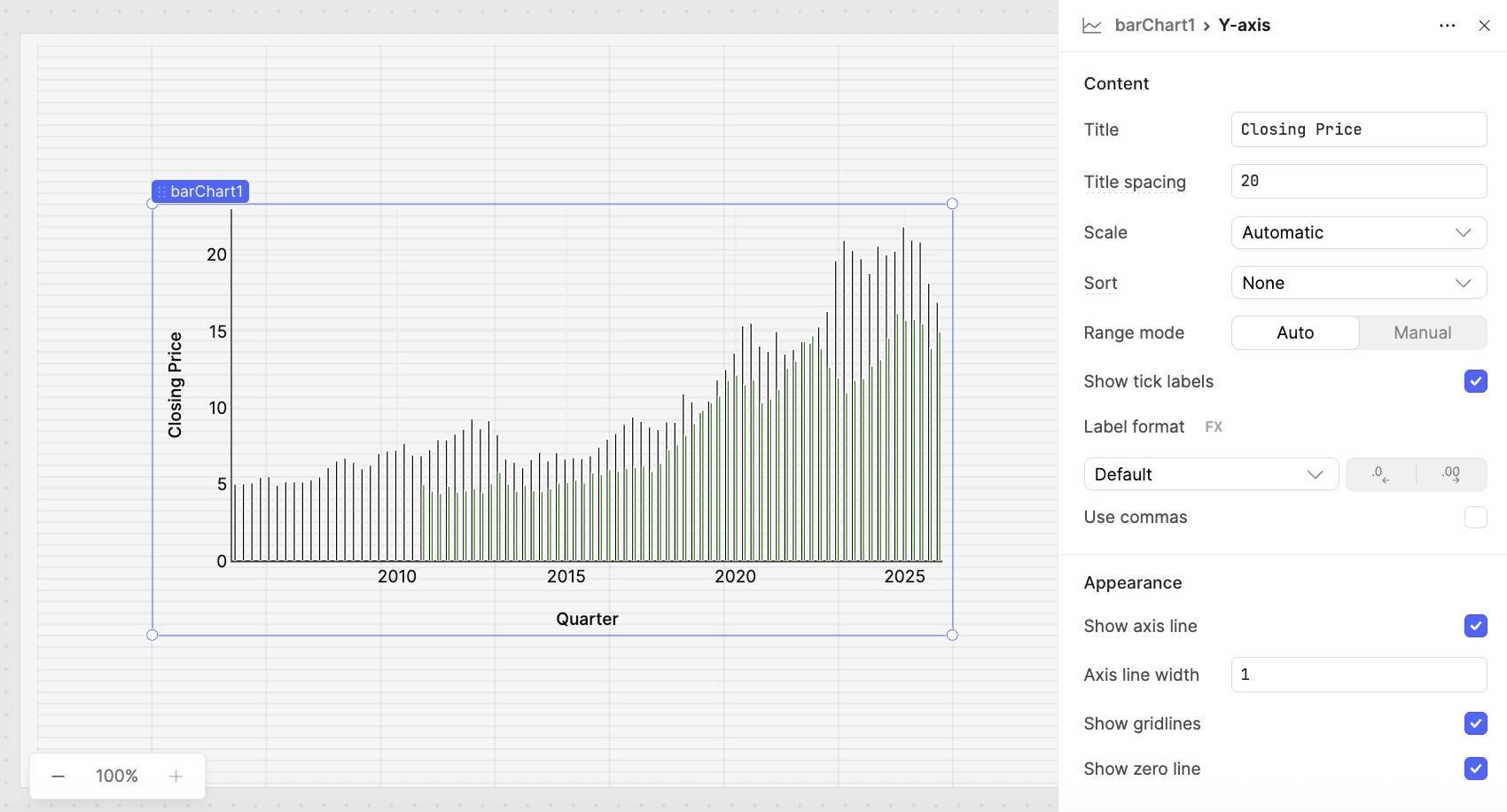Close the Y-axis settings panel
This screenshot has width=1507, height=812.
(x=1485, y=26)
